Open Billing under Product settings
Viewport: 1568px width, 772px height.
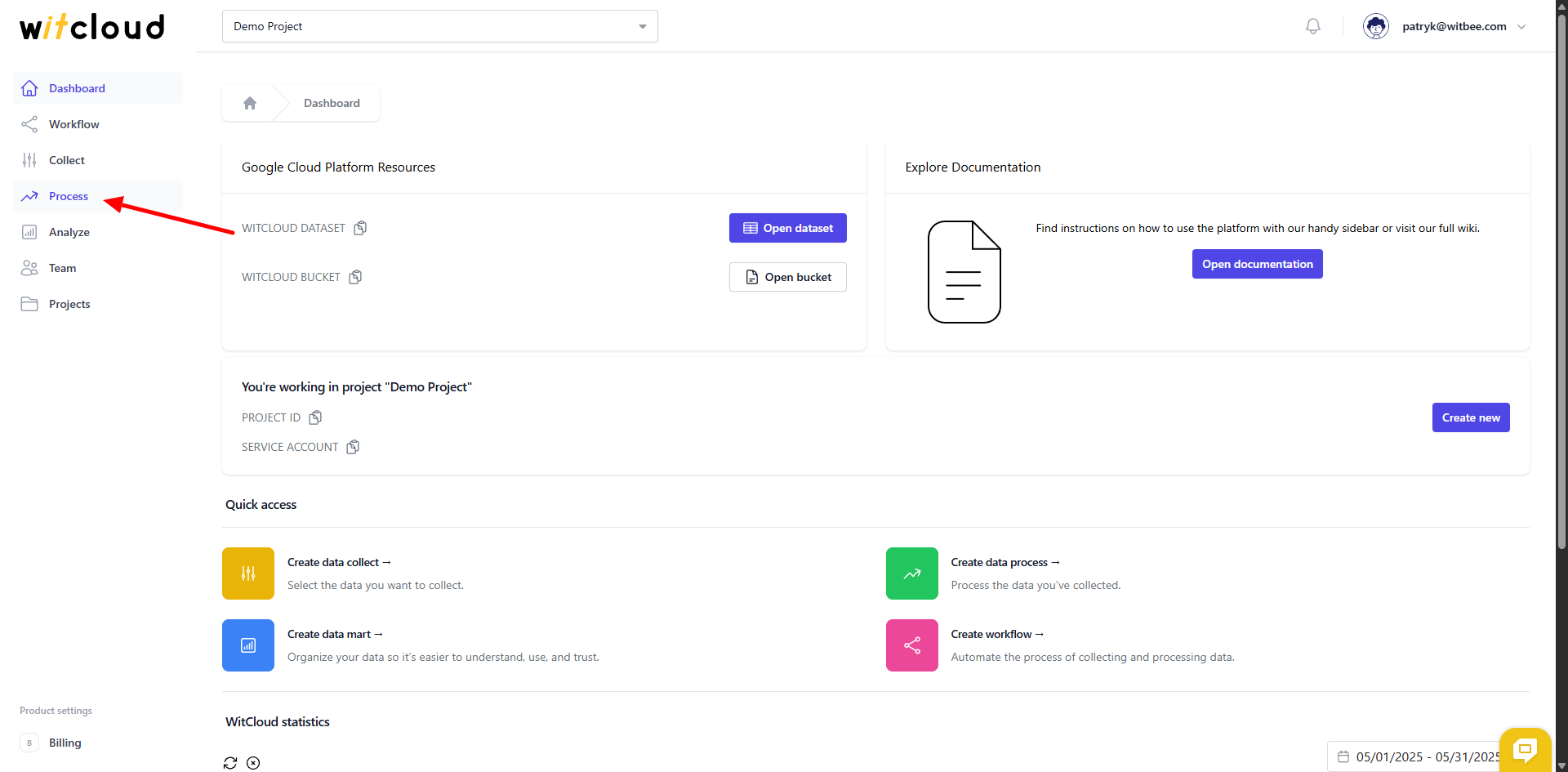[x=65, y=743]
